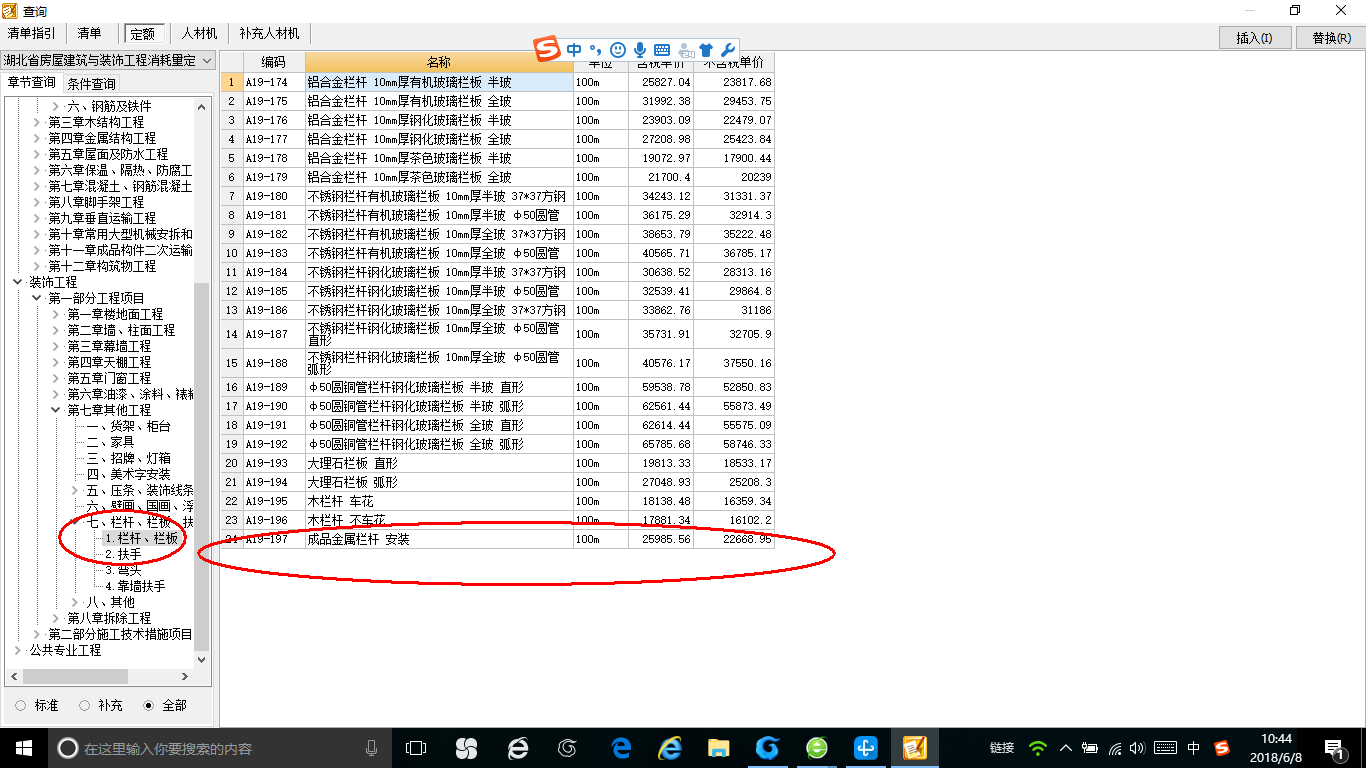Open emoji smiley panel on Sogou toolbar
Viewport: 1366px width, 768px height.
pyautogui.click(x=618, y=49)
